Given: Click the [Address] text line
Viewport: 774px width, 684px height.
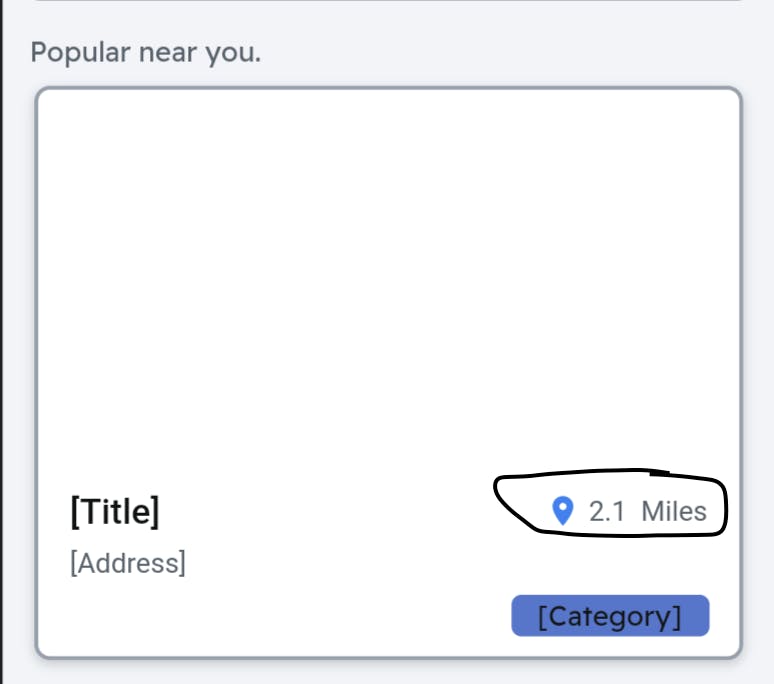Looking at the screenshot, I should coord(128,563).
